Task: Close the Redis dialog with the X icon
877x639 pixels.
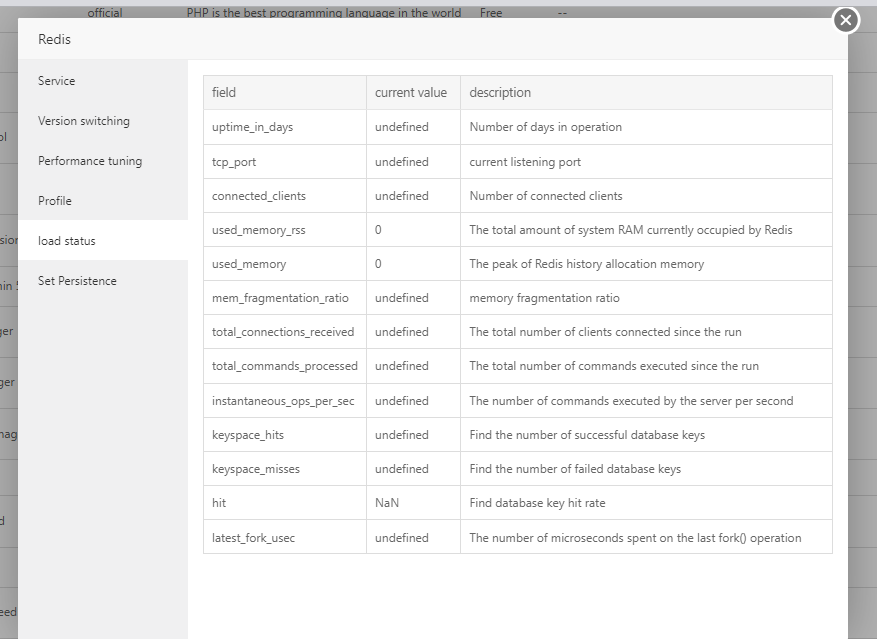Action: click(x=846, y=20)
